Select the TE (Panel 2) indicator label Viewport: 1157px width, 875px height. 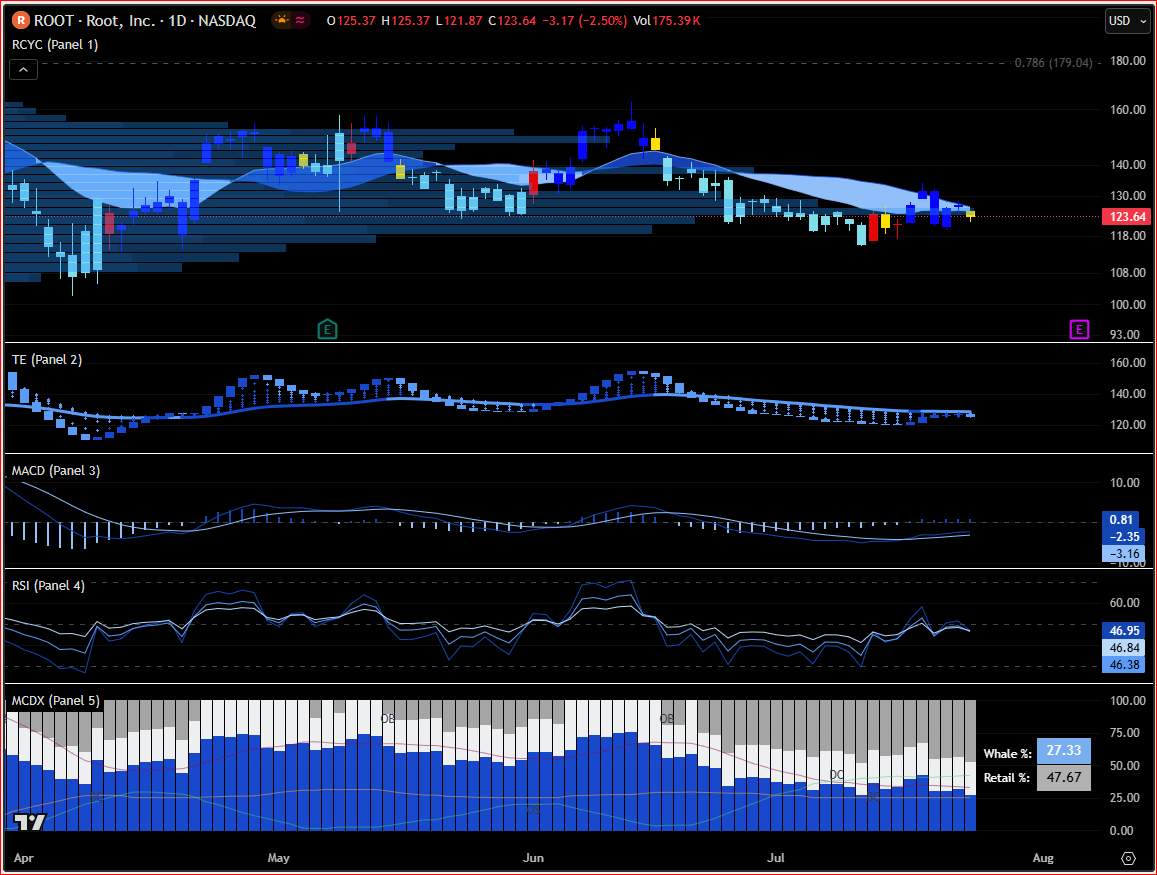(x=46, y=359)
